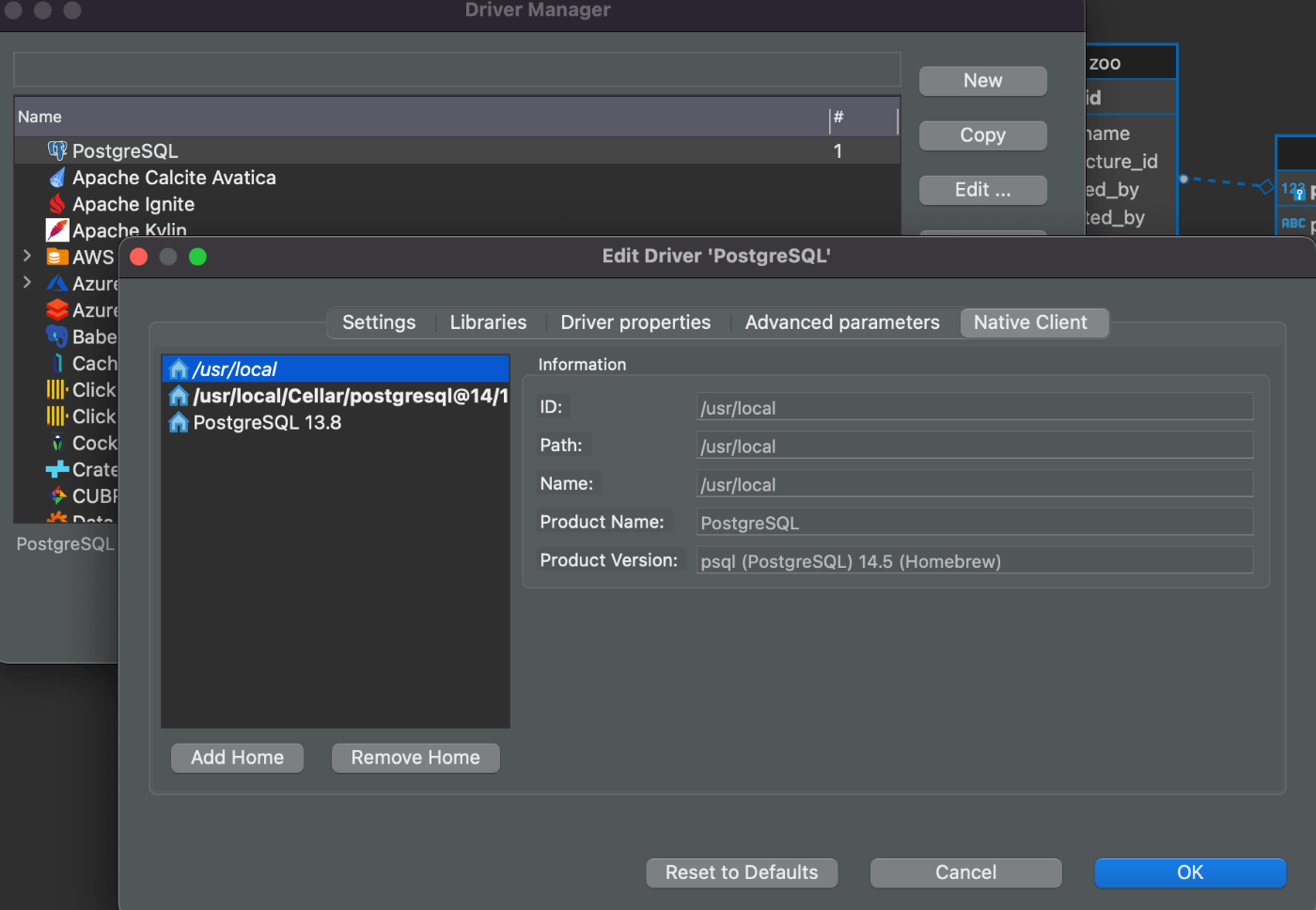The image size is (1316, 910).
Task: Click the second ClickHouse yellow bars icon
Action: (57, 416)
